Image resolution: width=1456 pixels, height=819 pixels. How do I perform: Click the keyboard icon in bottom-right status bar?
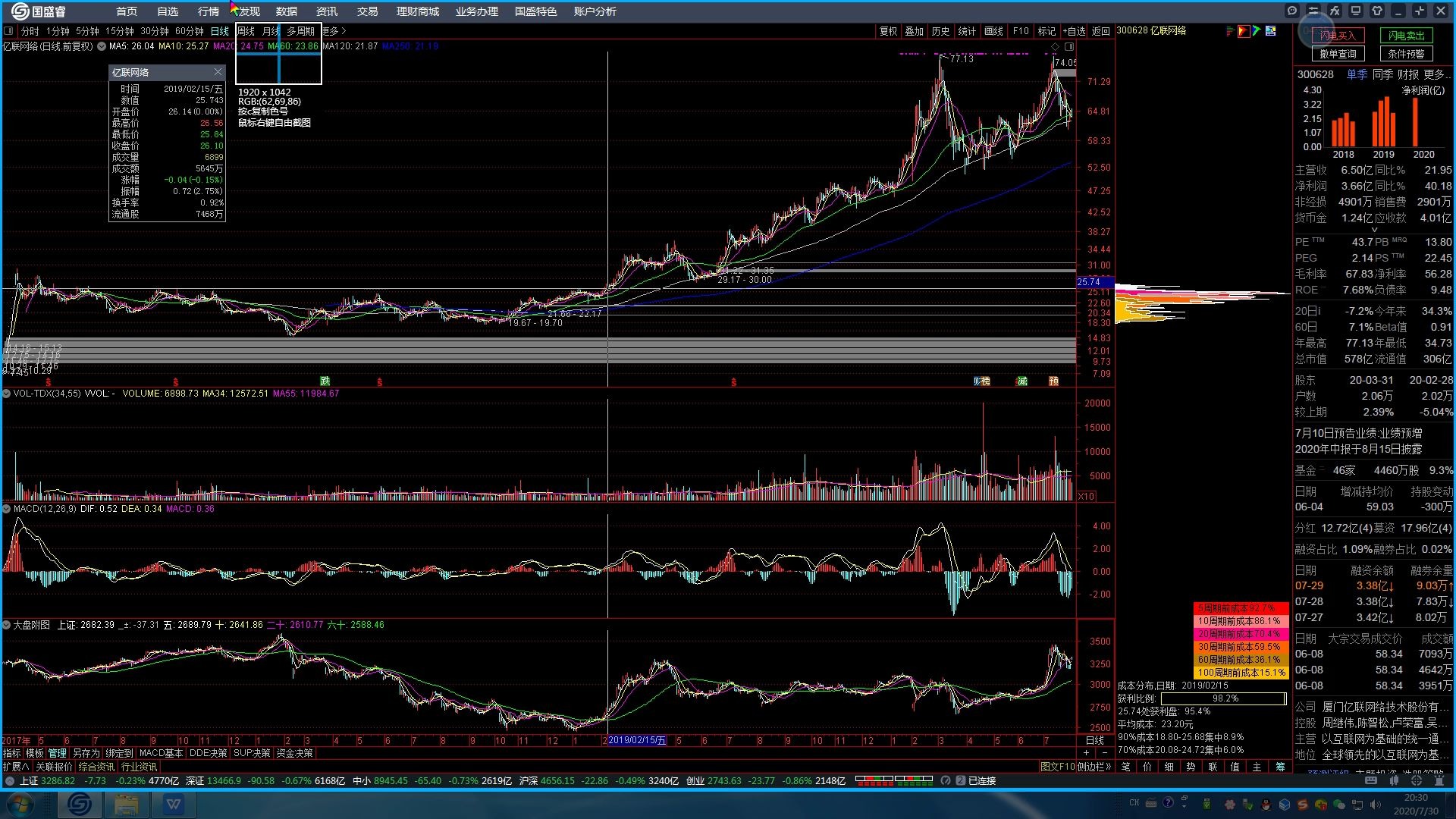1370,780
